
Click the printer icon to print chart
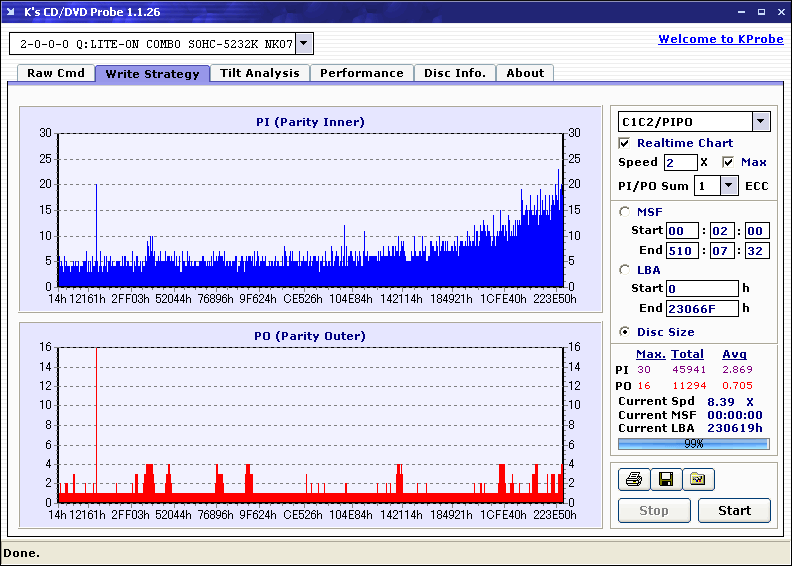tap(633, 480)
